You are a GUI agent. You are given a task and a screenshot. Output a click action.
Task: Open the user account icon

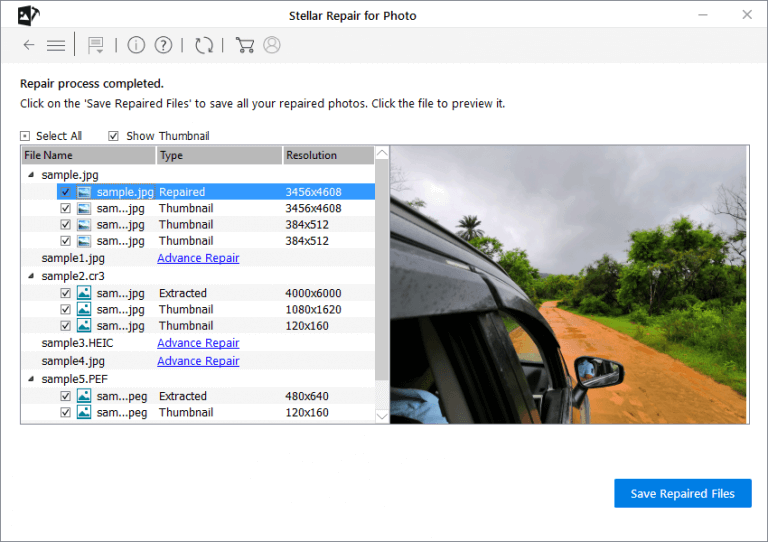pos(271,45)
